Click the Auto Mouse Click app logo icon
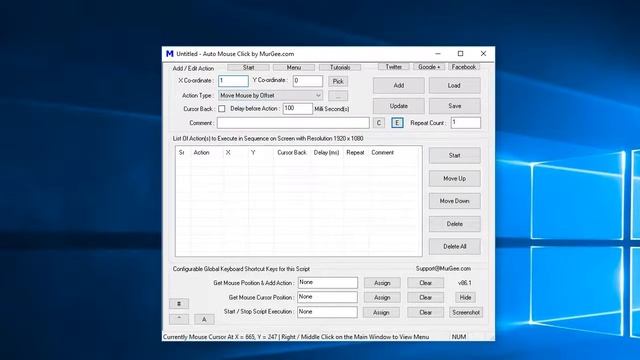 click(x=170, y=54)
